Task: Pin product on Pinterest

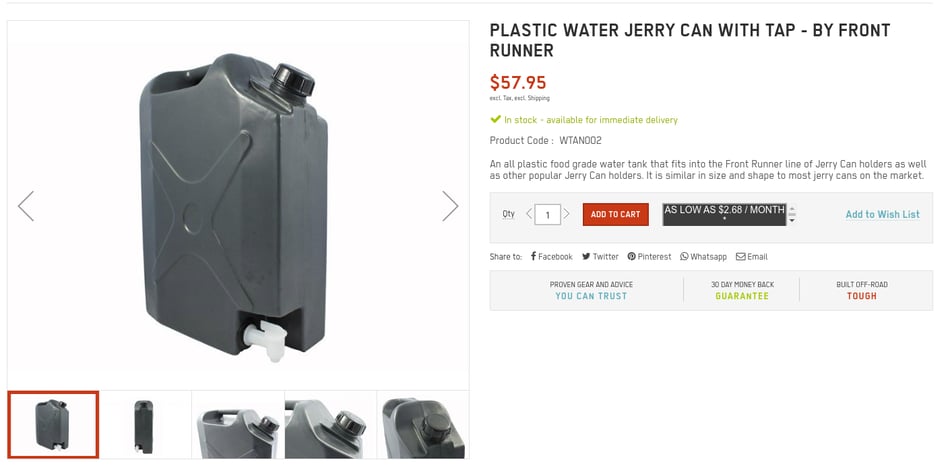Action: pos(649,257)
